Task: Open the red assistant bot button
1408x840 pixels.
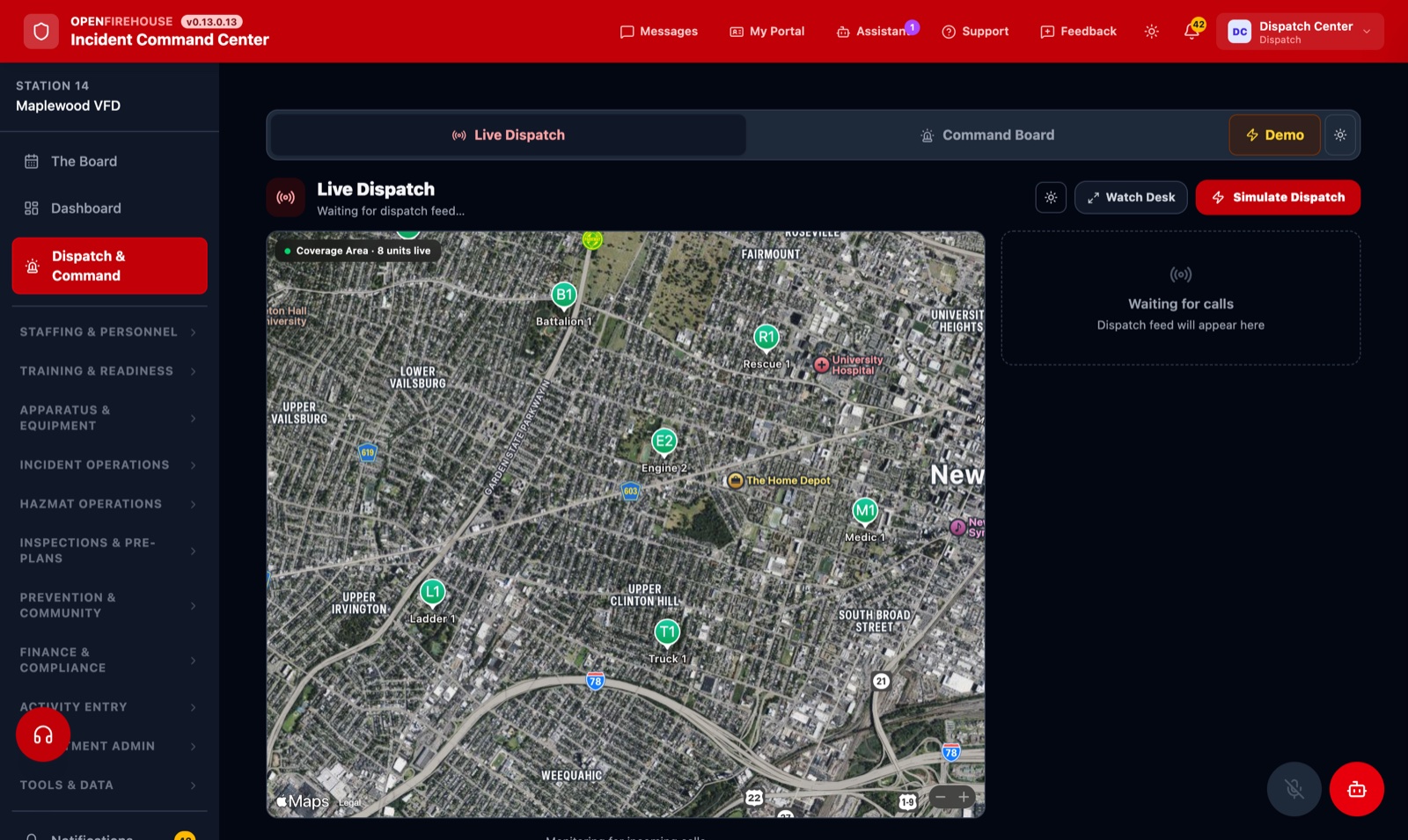Action: [1357, 789]
